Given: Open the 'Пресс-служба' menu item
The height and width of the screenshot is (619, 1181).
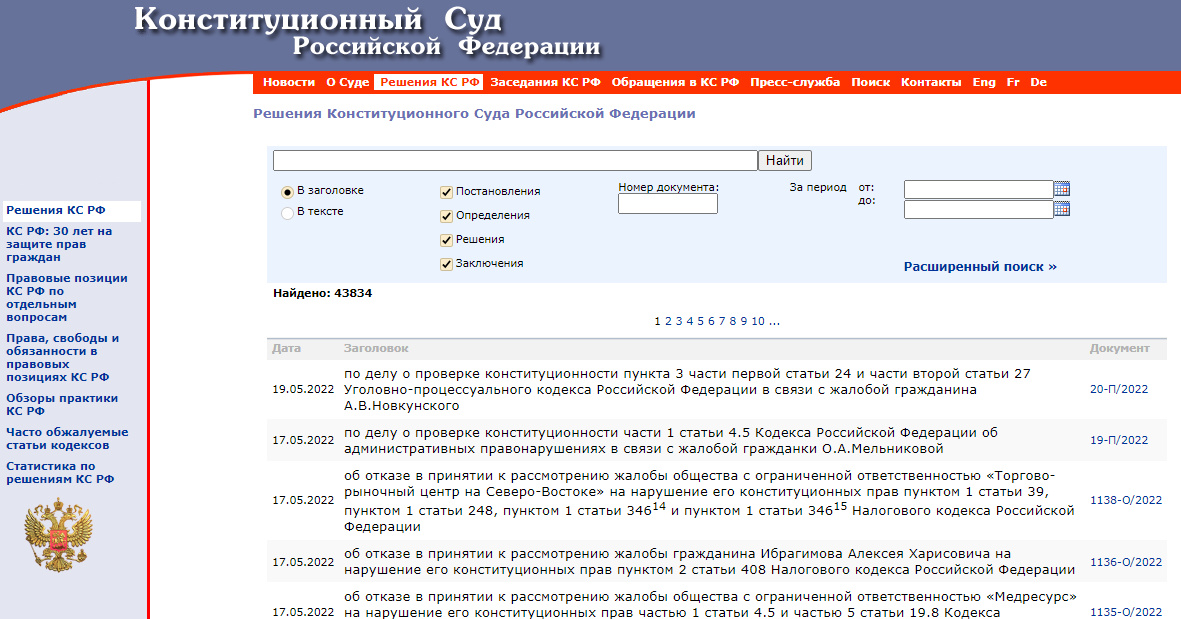Looking at the screenshot, I should point(795,82).
